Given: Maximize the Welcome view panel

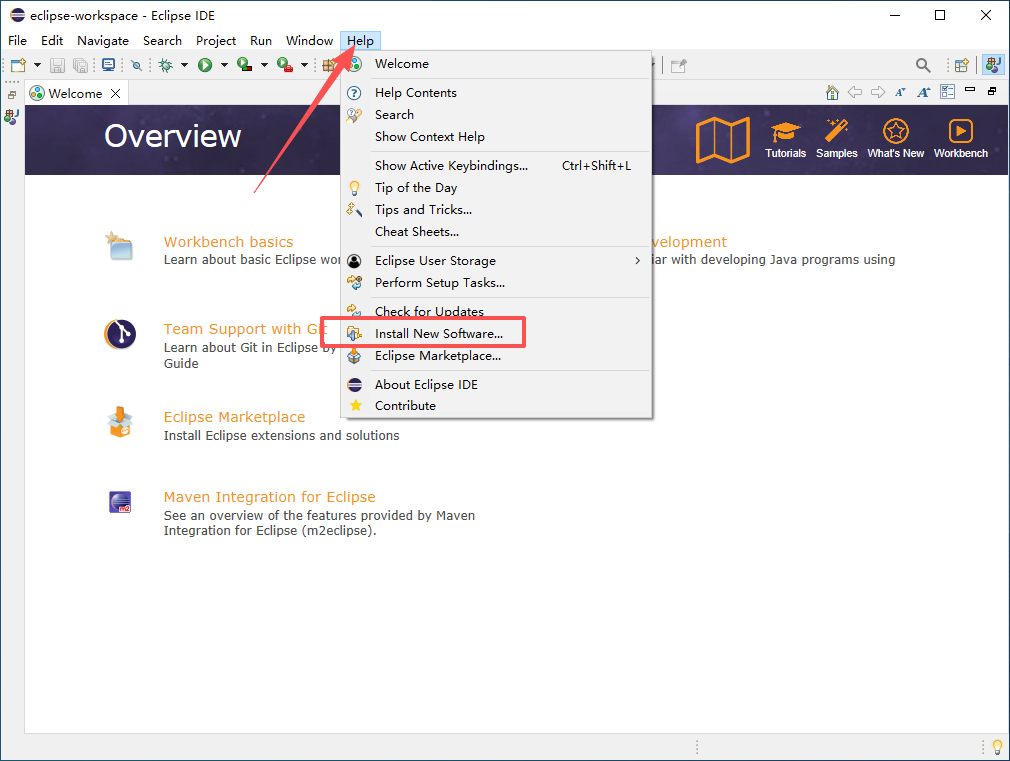Looking at the screenshot, I should (992, 91).
